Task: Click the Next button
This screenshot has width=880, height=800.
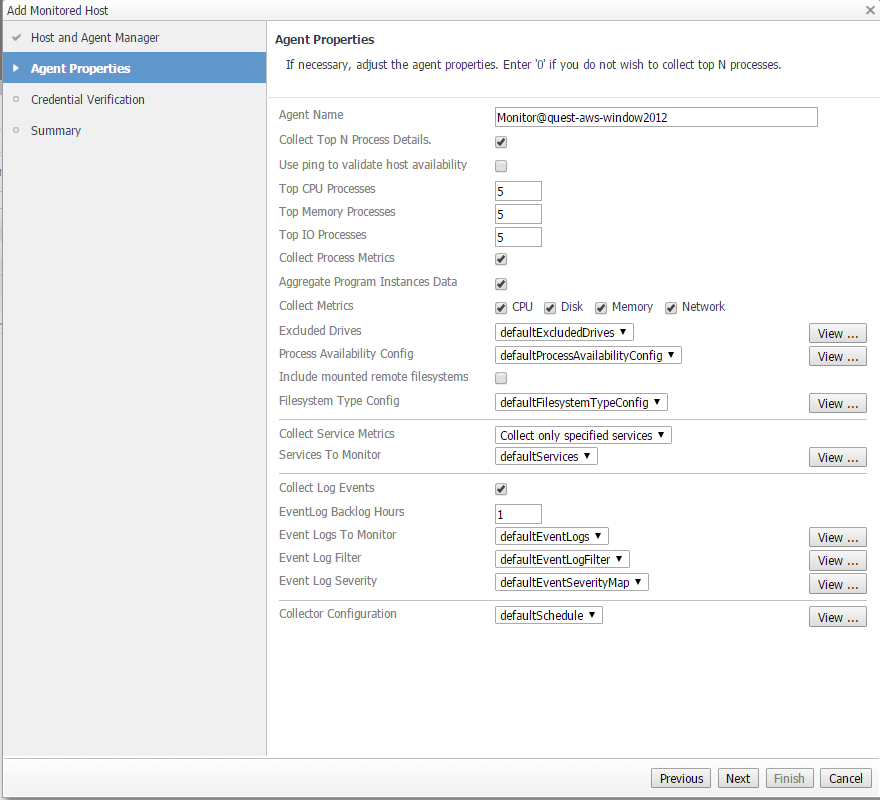Action: pos(738,779)
